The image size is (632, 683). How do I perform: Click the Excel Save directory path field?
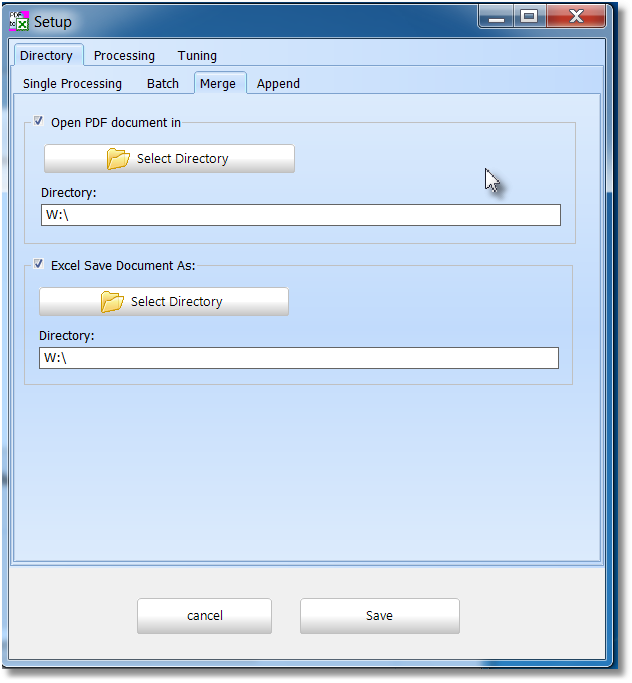(x=299, y=358)
